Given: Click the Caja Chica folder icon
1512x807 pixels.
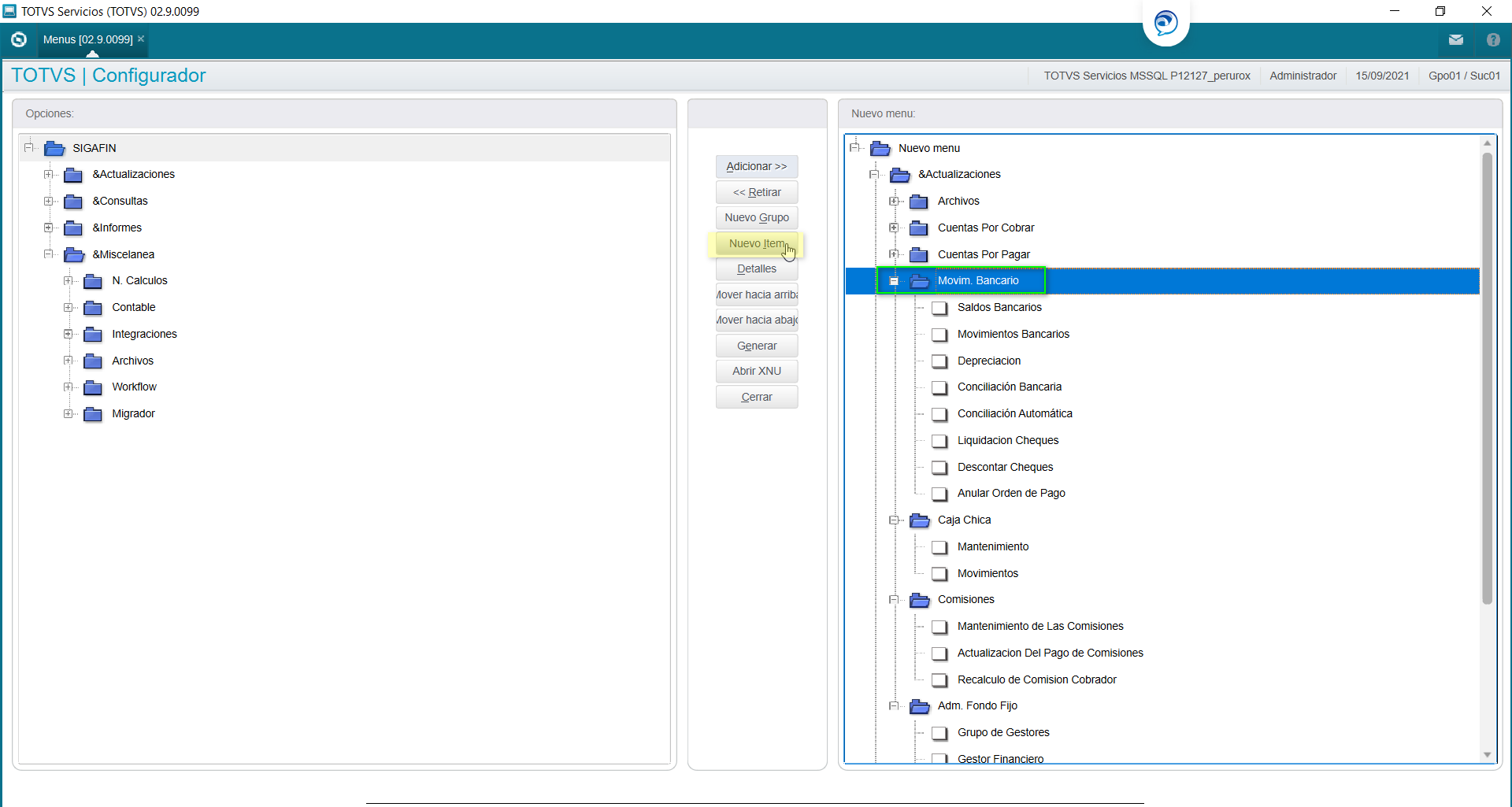Looking at the screenshot, I should pos(920,520).
